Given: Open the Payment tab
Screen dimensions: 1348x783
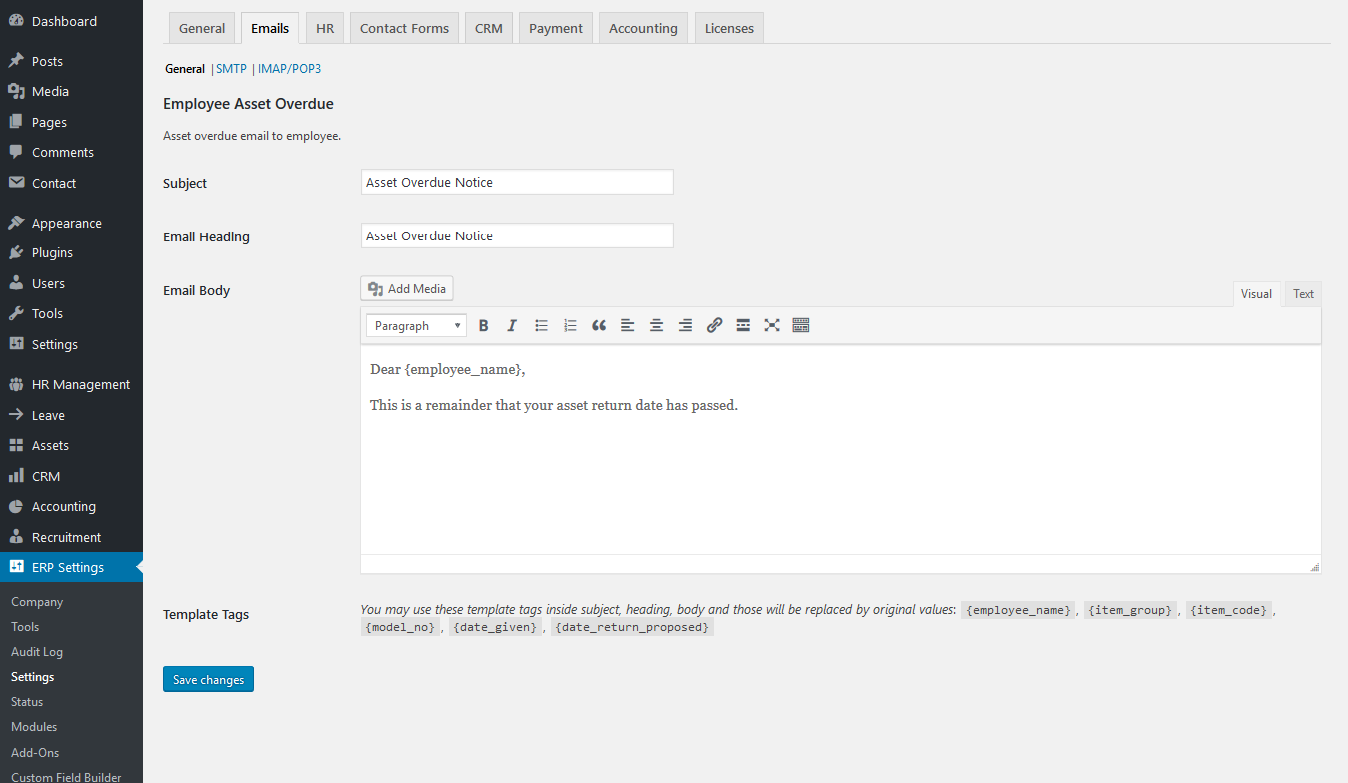Looking at the screenshot, I should [556, 28].
